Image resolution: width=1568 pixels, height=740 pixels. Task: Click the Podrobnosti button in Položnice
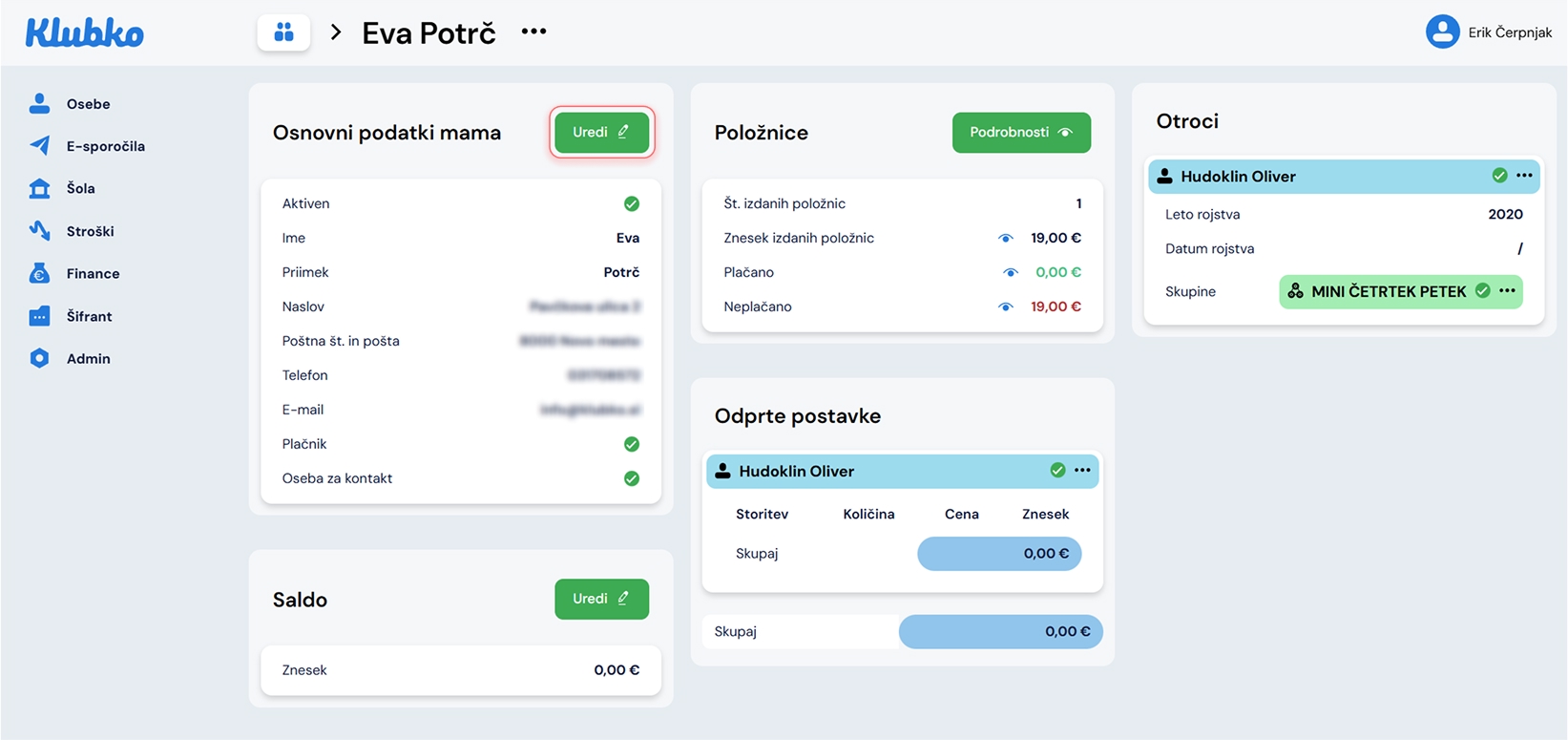[x=1020, y=132]
